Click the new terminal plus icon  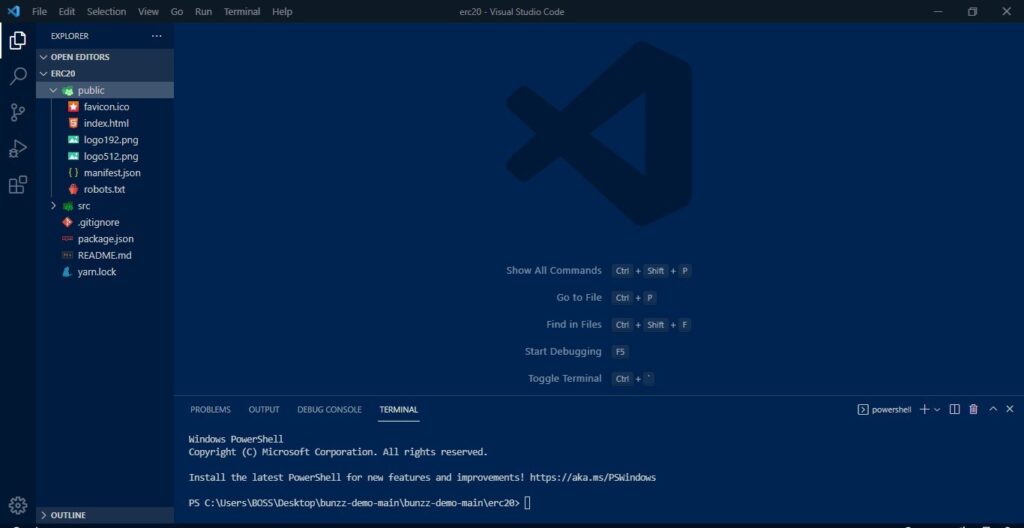tap(924, 409)
